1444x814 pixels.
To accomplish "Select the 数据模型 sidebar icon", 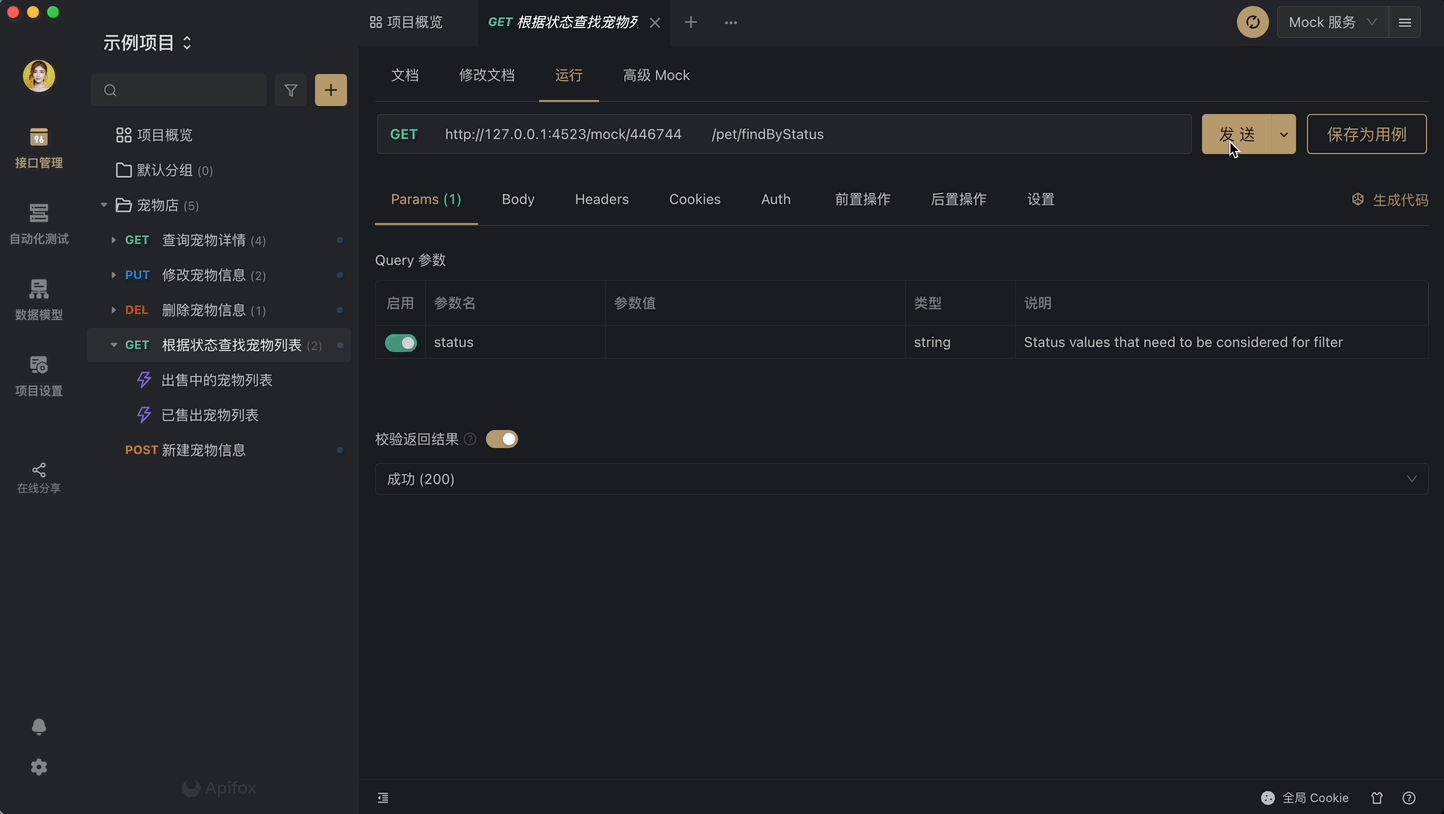I will [x=38, y=298].
